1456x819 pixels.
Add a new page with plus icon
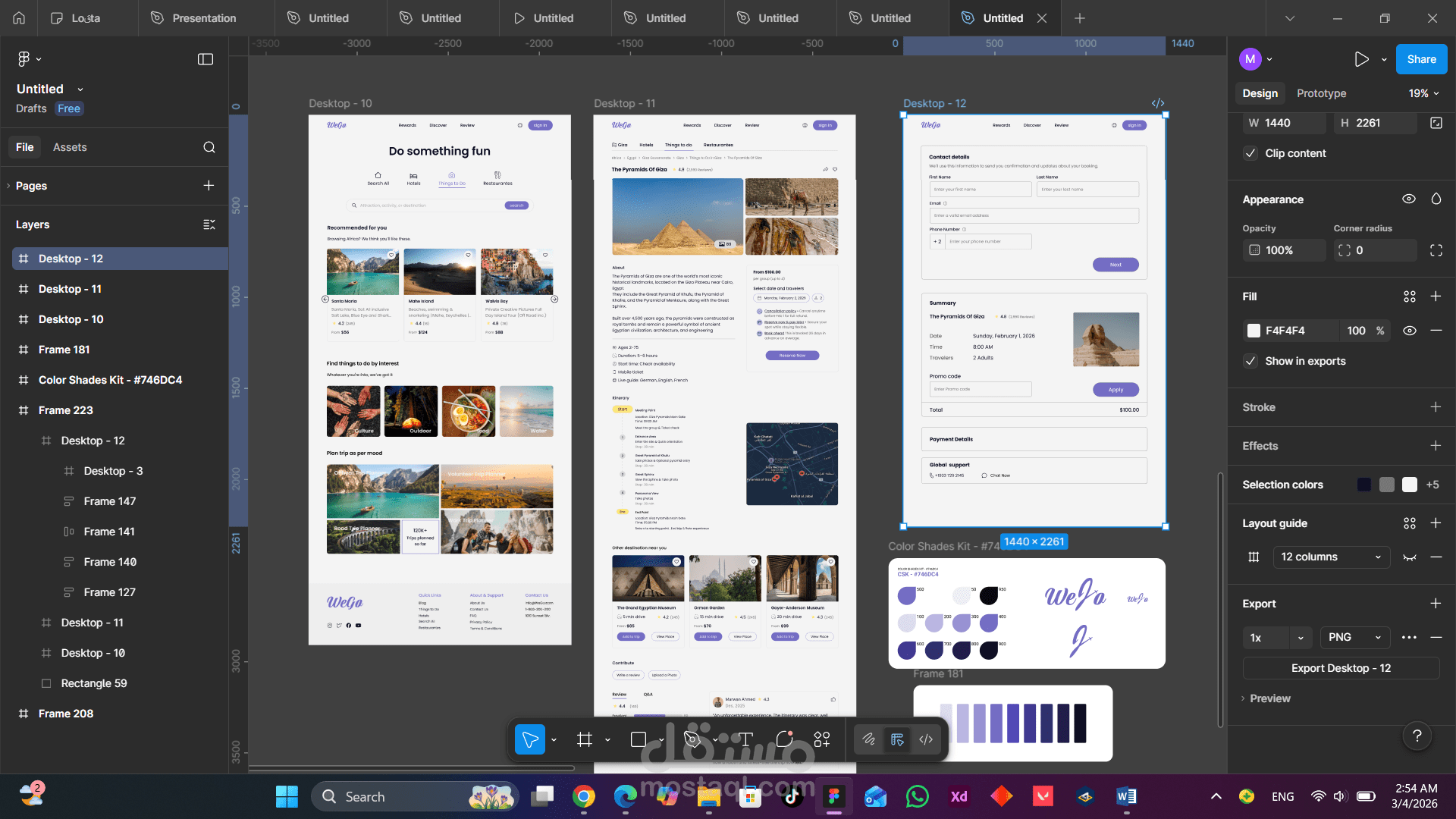(209, 186)
